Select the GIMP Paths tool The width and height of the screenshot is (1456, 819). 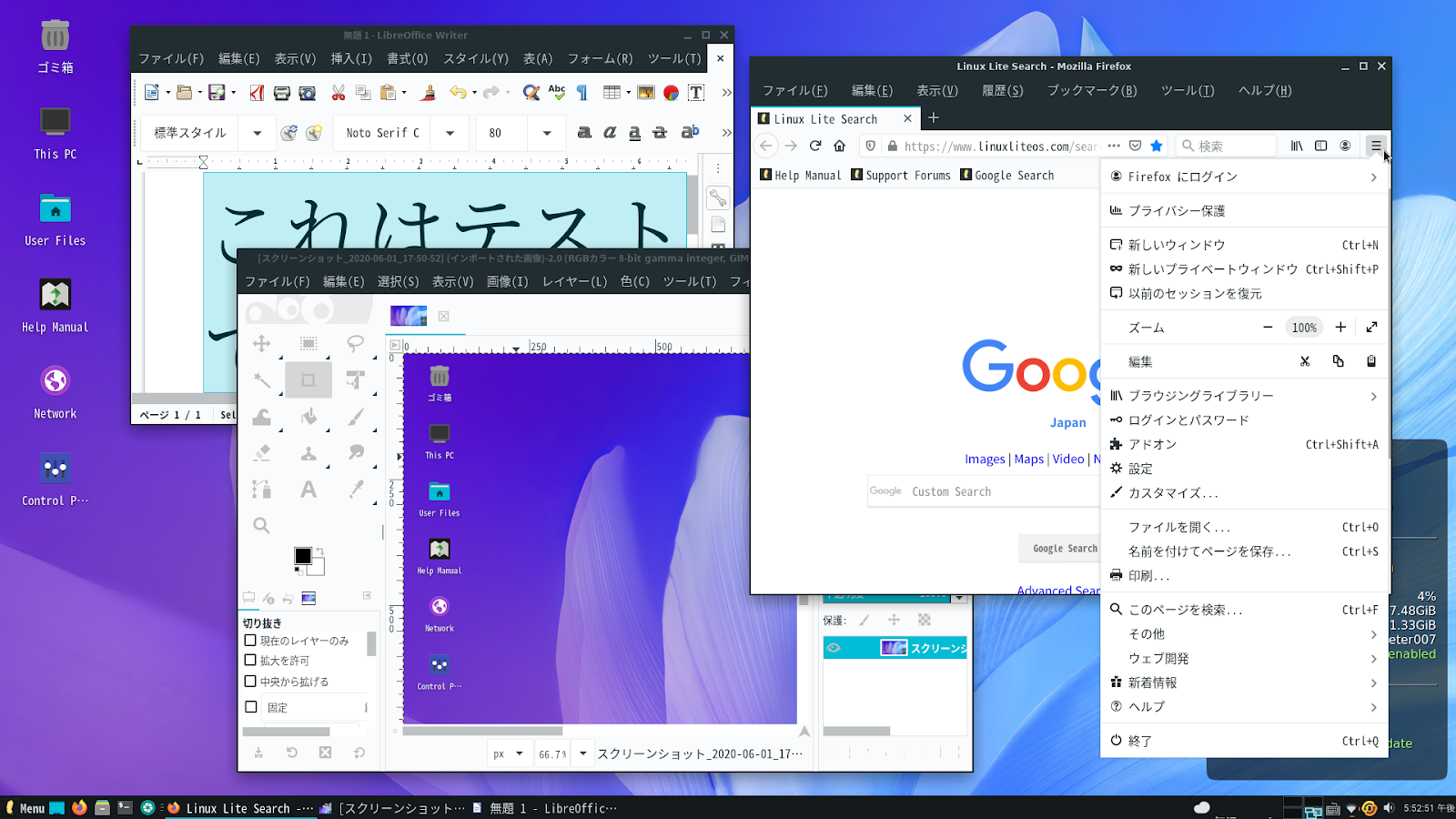262,490
